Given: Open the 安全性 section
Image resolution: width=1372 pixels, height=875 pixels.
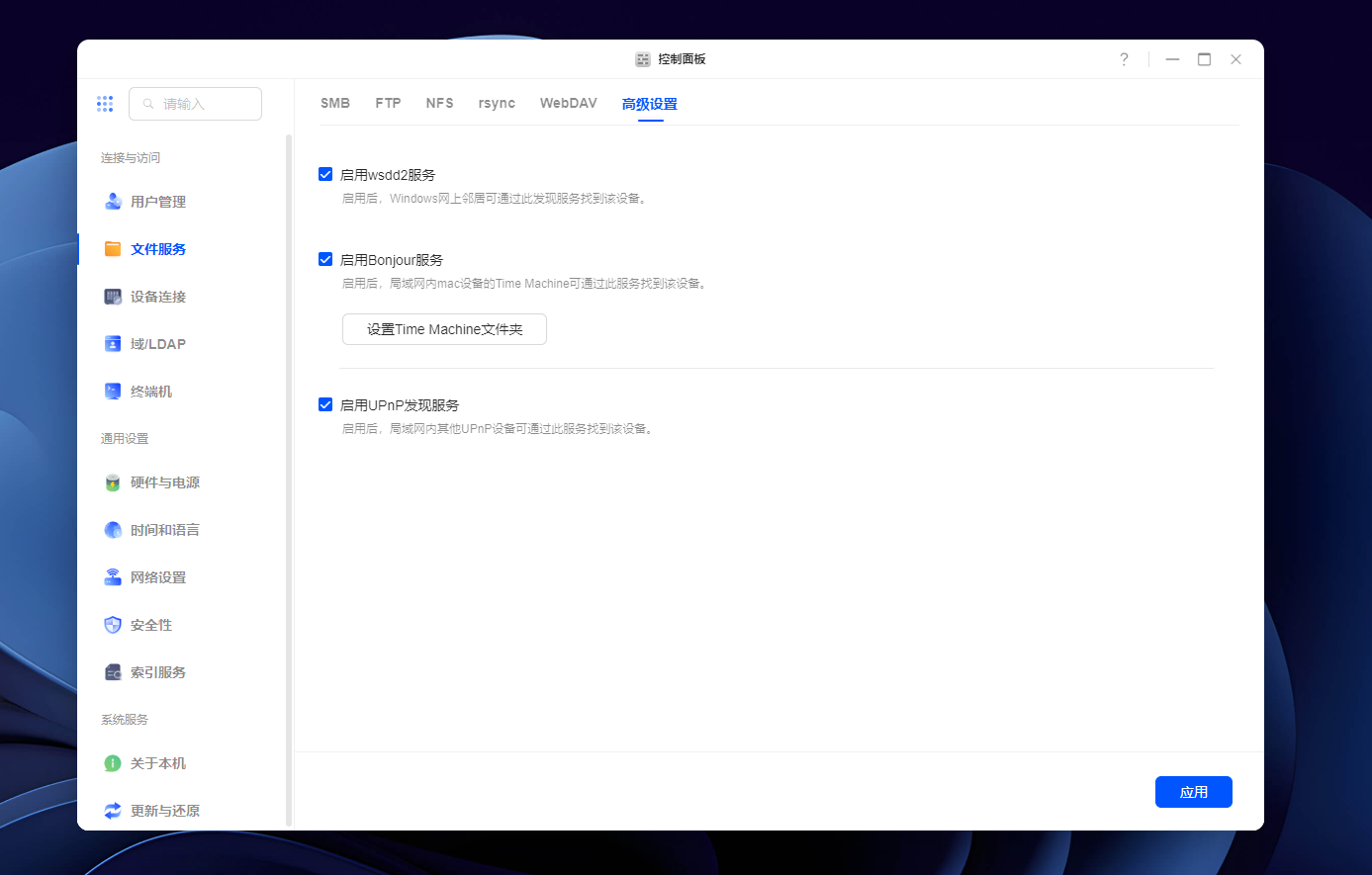Looking at the screenshot, I should point(149,624).
